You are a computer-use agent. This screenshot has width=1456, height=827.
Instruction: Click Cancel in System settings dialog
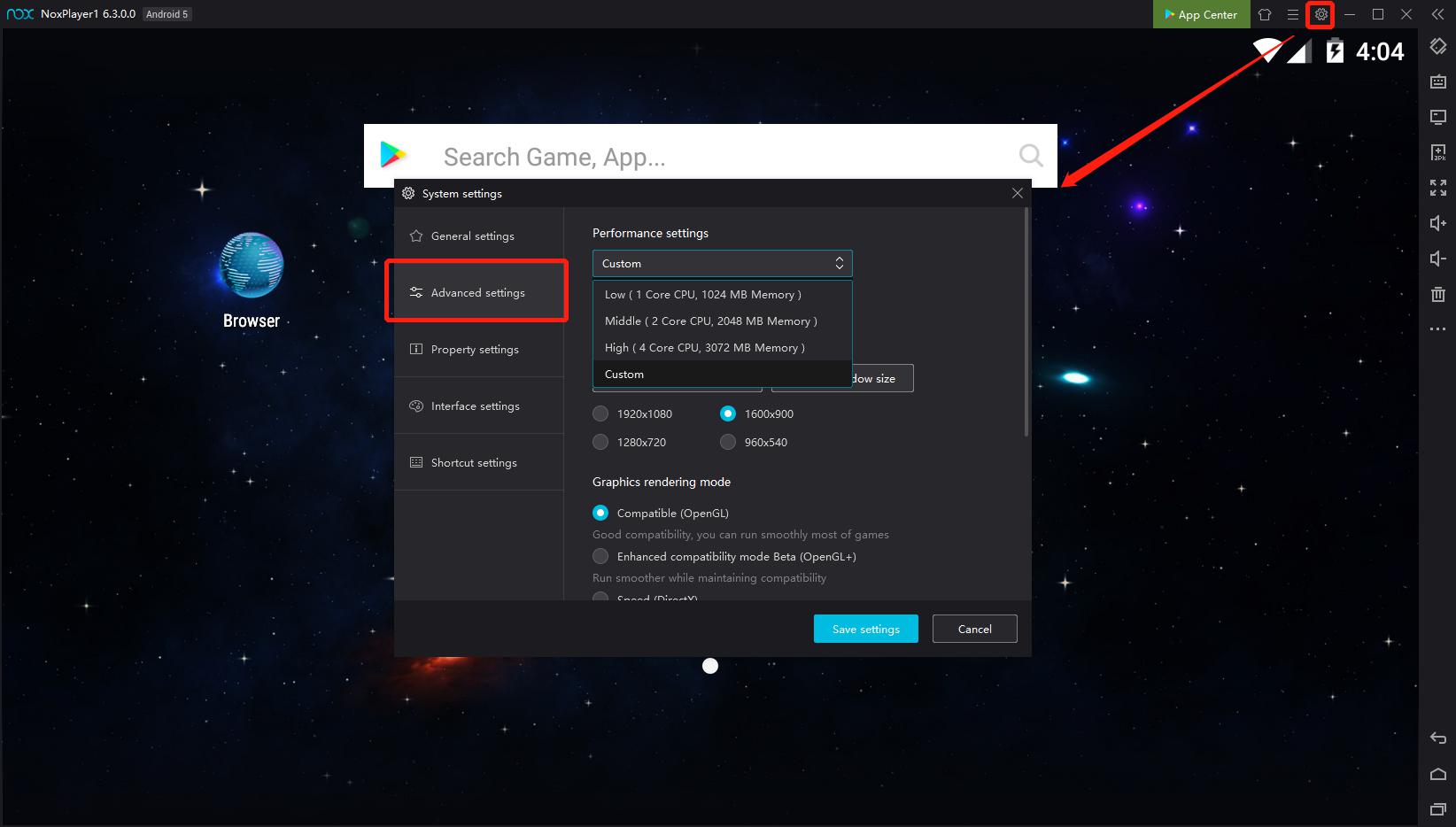974,629
